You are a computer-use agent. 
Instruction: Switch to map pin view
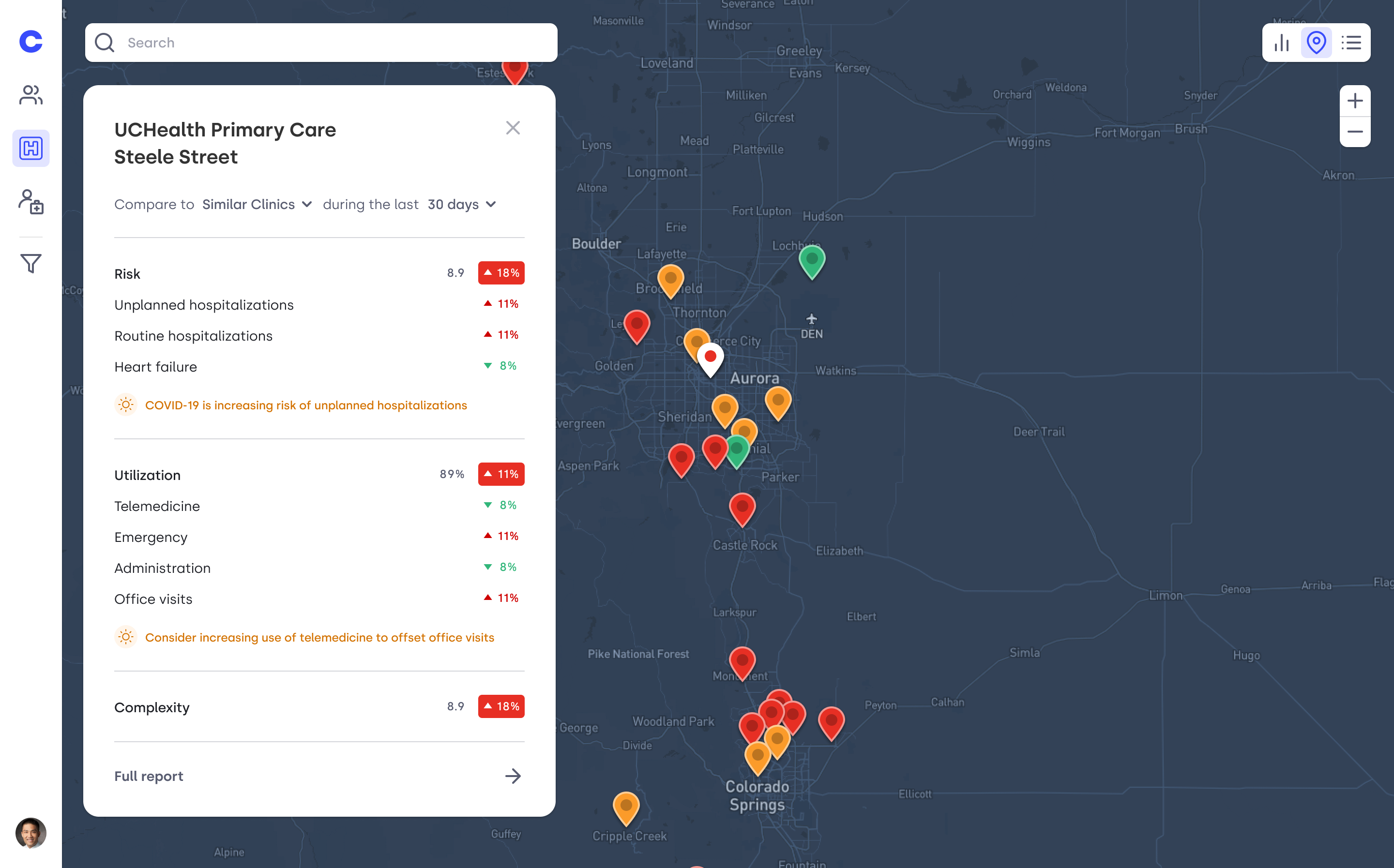click(1316, 43)
